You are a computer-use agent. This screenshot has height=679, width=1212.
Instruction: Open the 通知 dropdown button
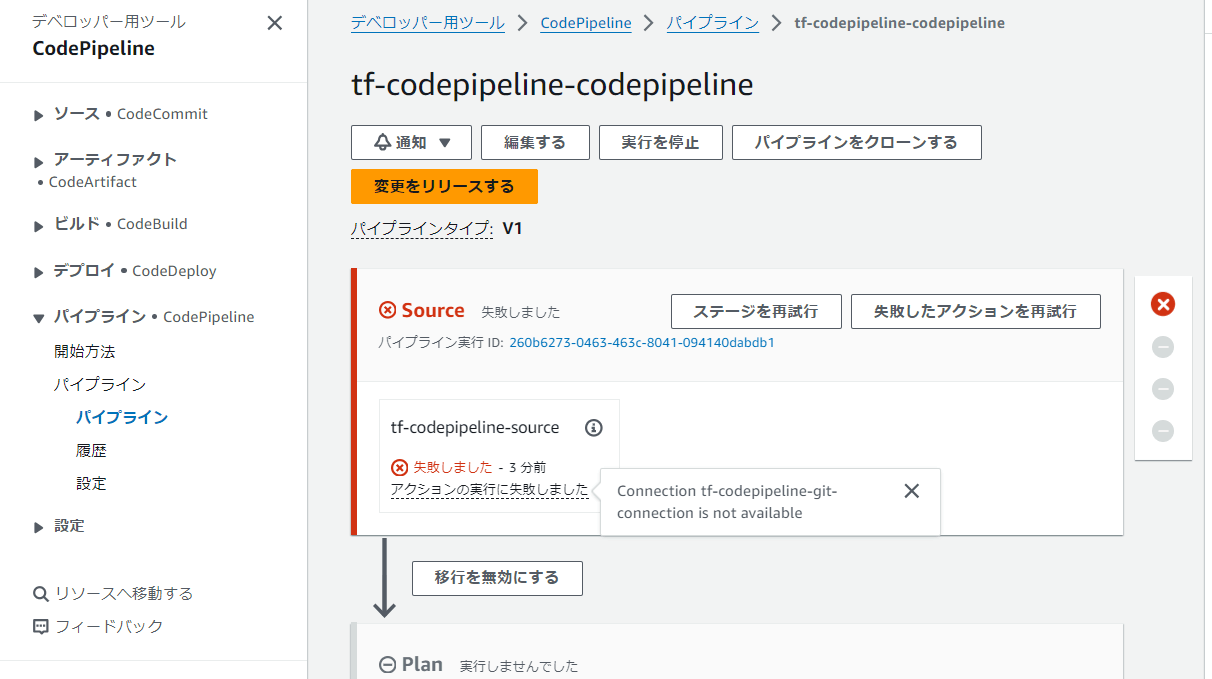[x=411, y=142]
